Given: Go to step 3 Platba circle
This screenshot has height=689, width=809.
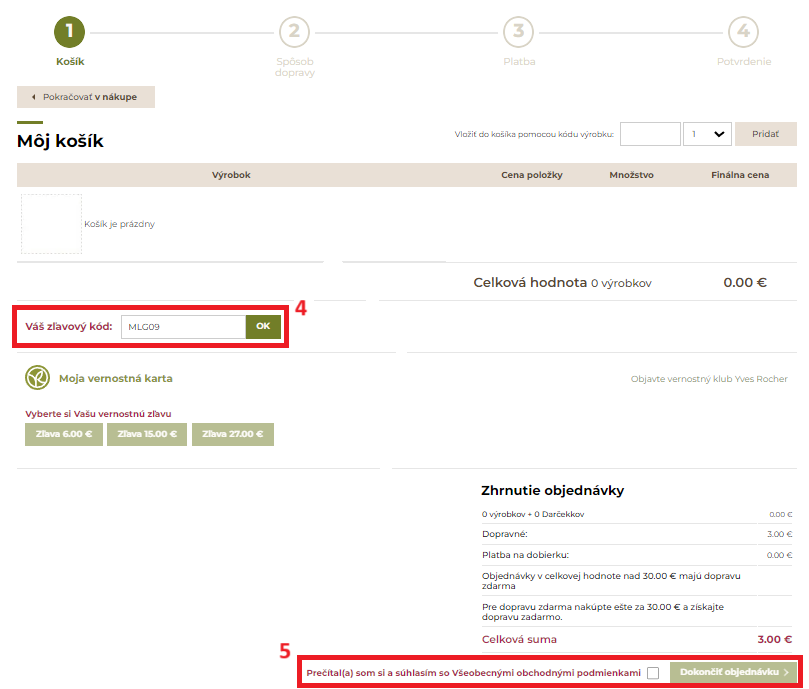Looking at the screenshot, I should click(518, 31).
